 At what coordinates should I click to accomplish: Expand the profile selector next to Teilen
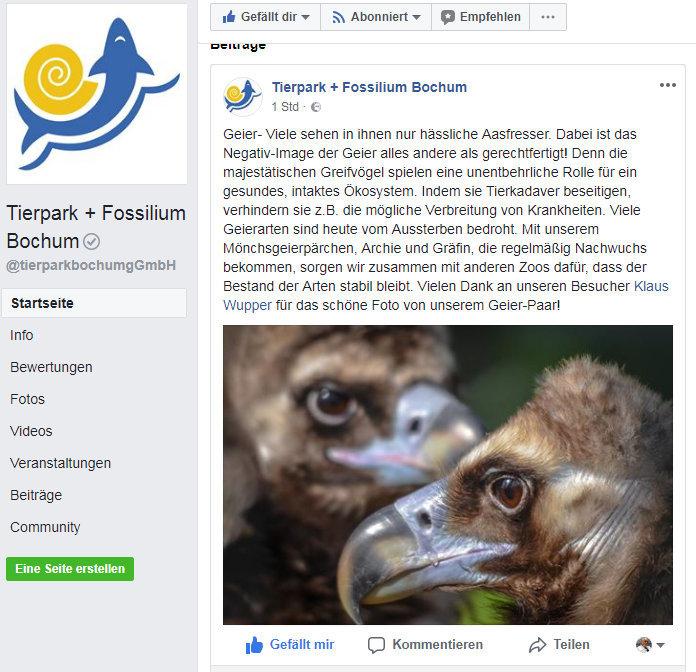650,644
